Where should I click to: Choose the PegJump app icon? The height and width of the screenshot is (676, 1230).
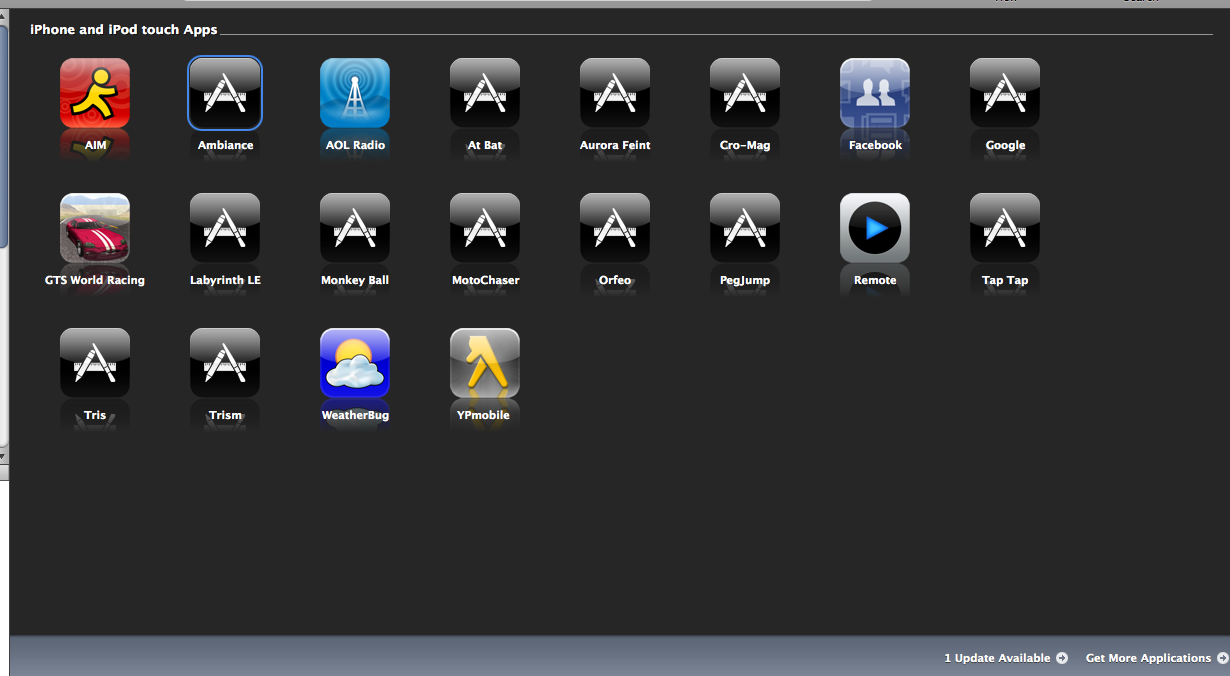[x=745, y=228]
